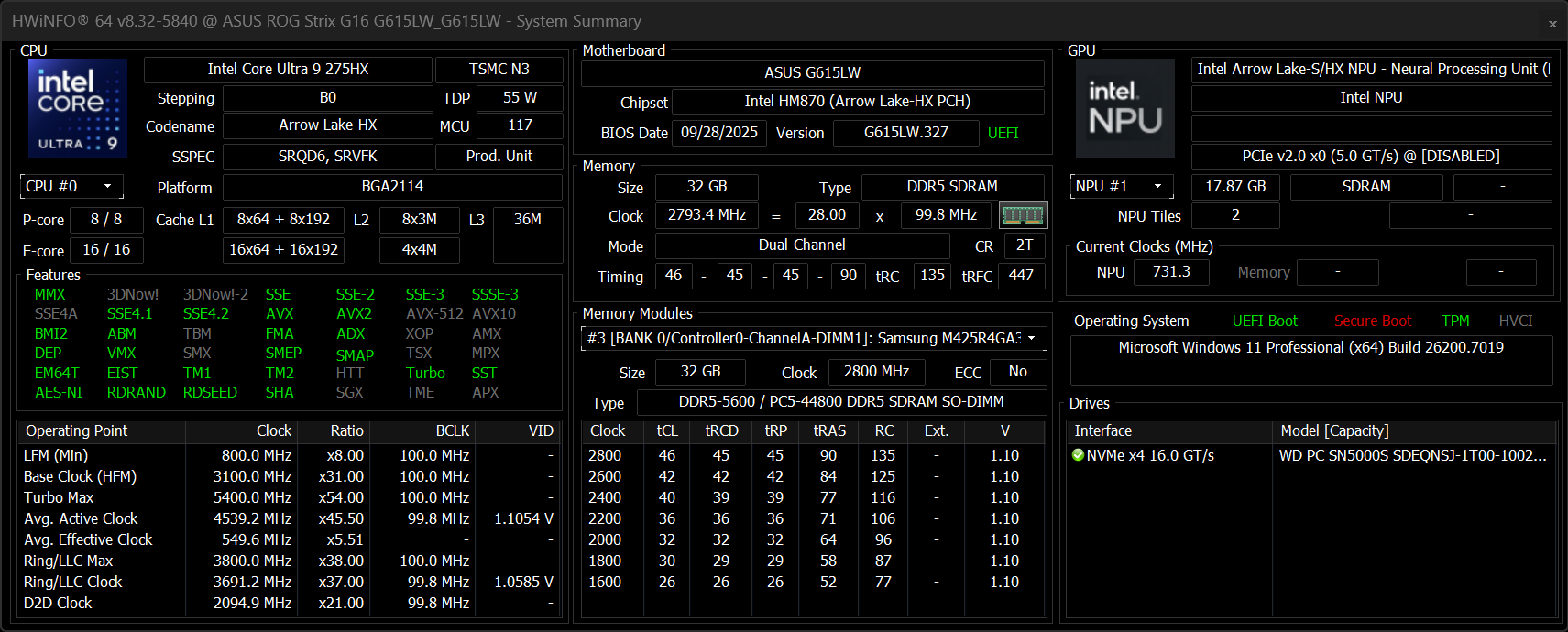Click the BIOS date 09/28/2025 field
Image resolution: width=1568 pixels, height=632 pixels.
(x=719, y=133)
